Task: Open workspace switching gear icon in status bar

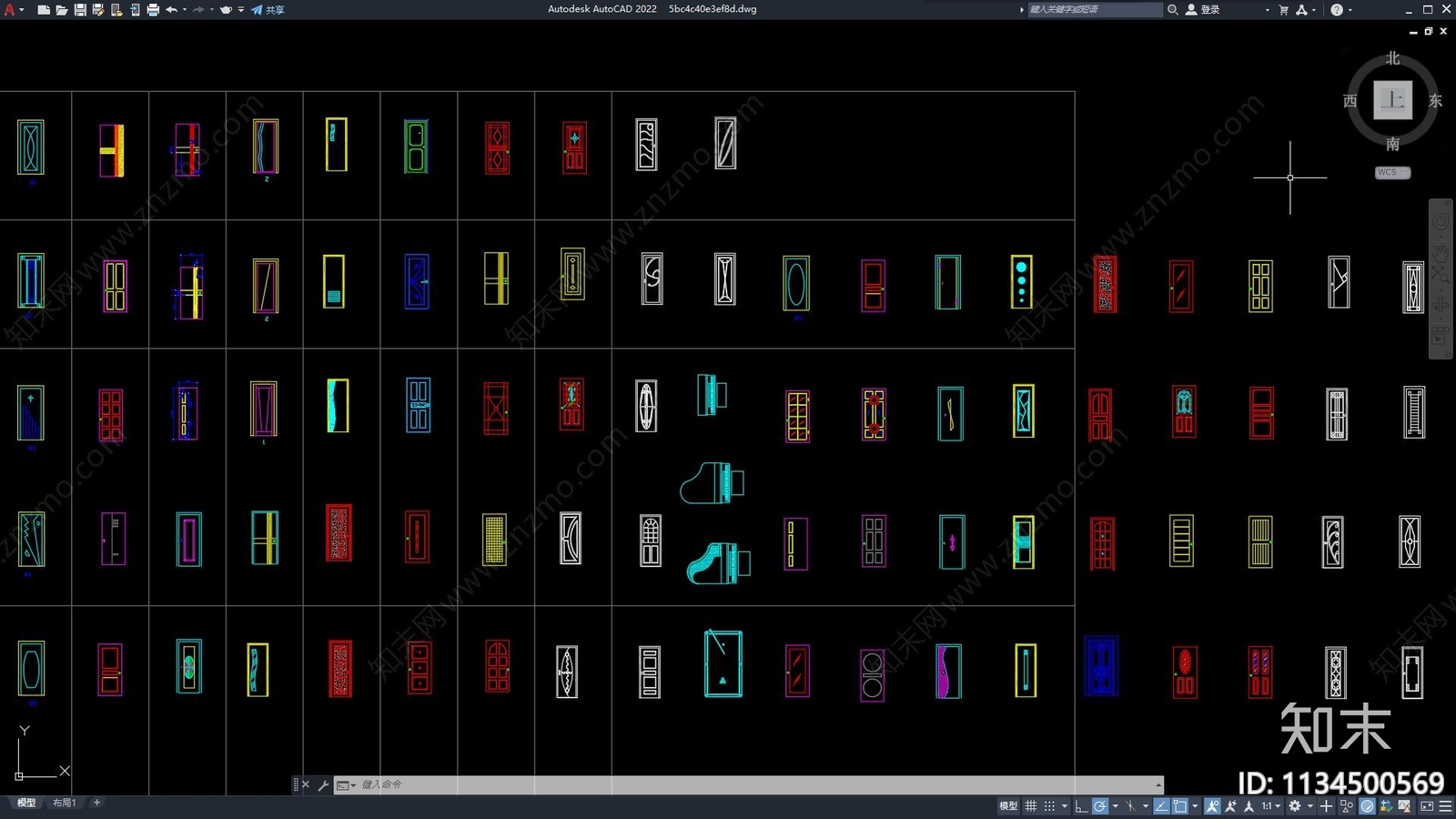Action: pyautogui.click(x=1295, y=806)
